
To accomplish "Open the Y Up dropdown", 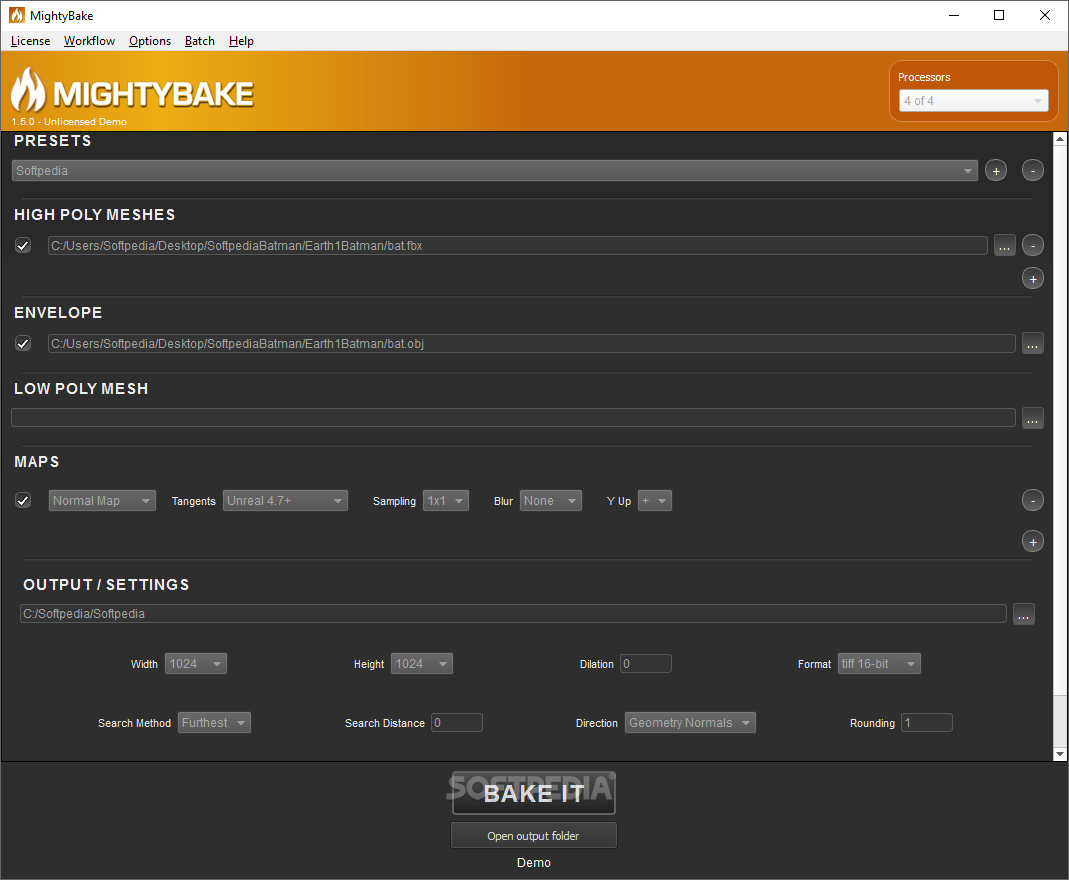I will 654,501.
